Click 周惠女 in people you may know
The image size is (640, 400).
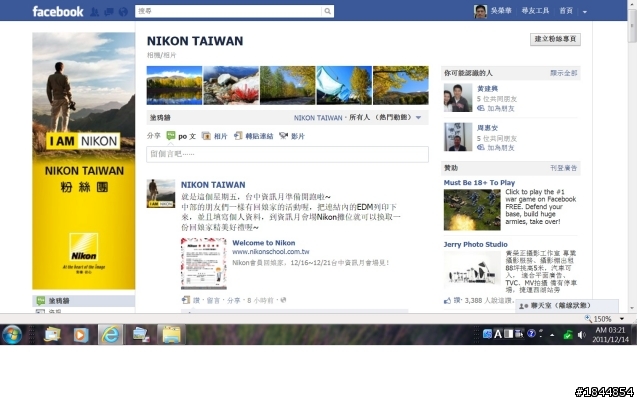coord(487,128)
